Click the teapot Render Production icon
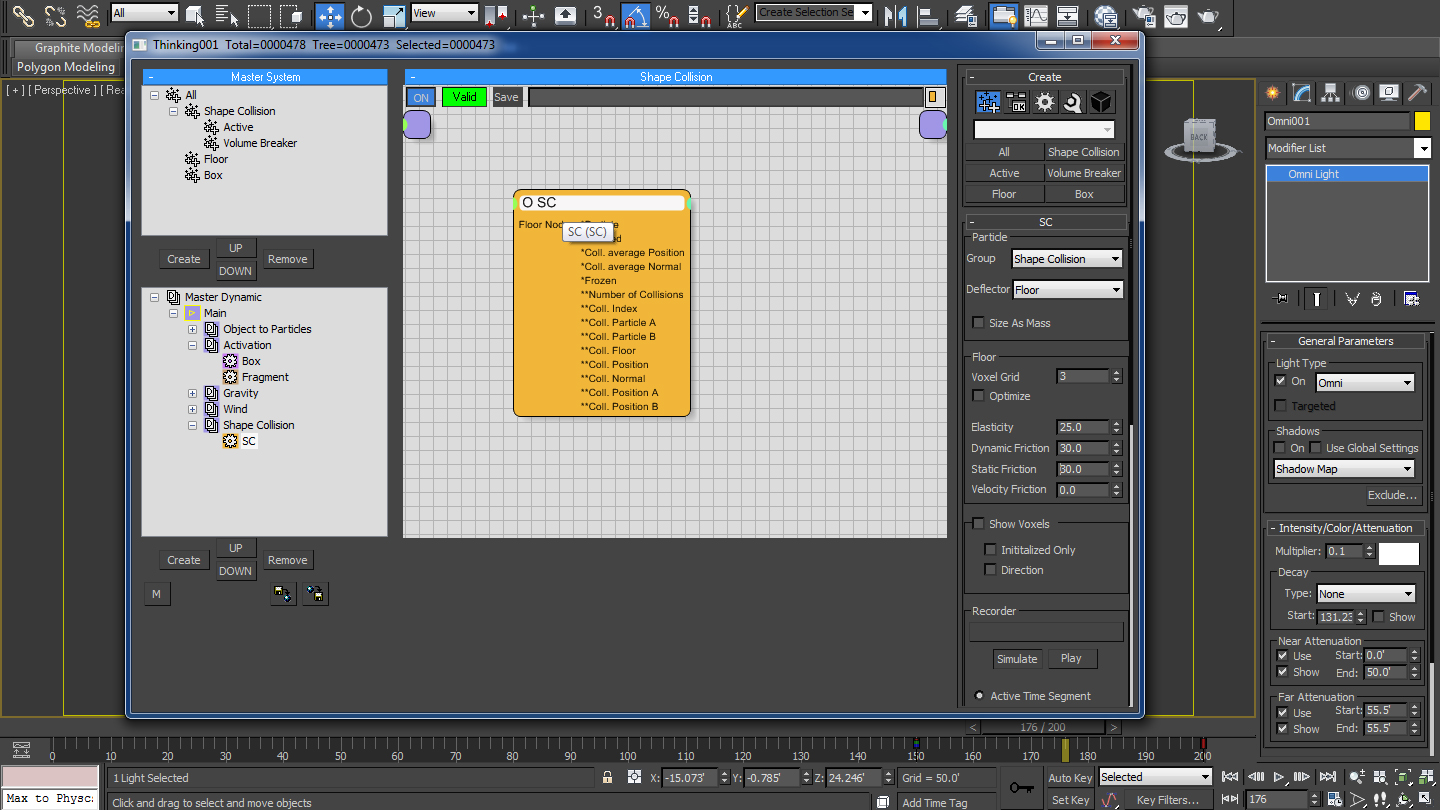The height and width of the screenshot is (810, 1440). [1208, 15]
